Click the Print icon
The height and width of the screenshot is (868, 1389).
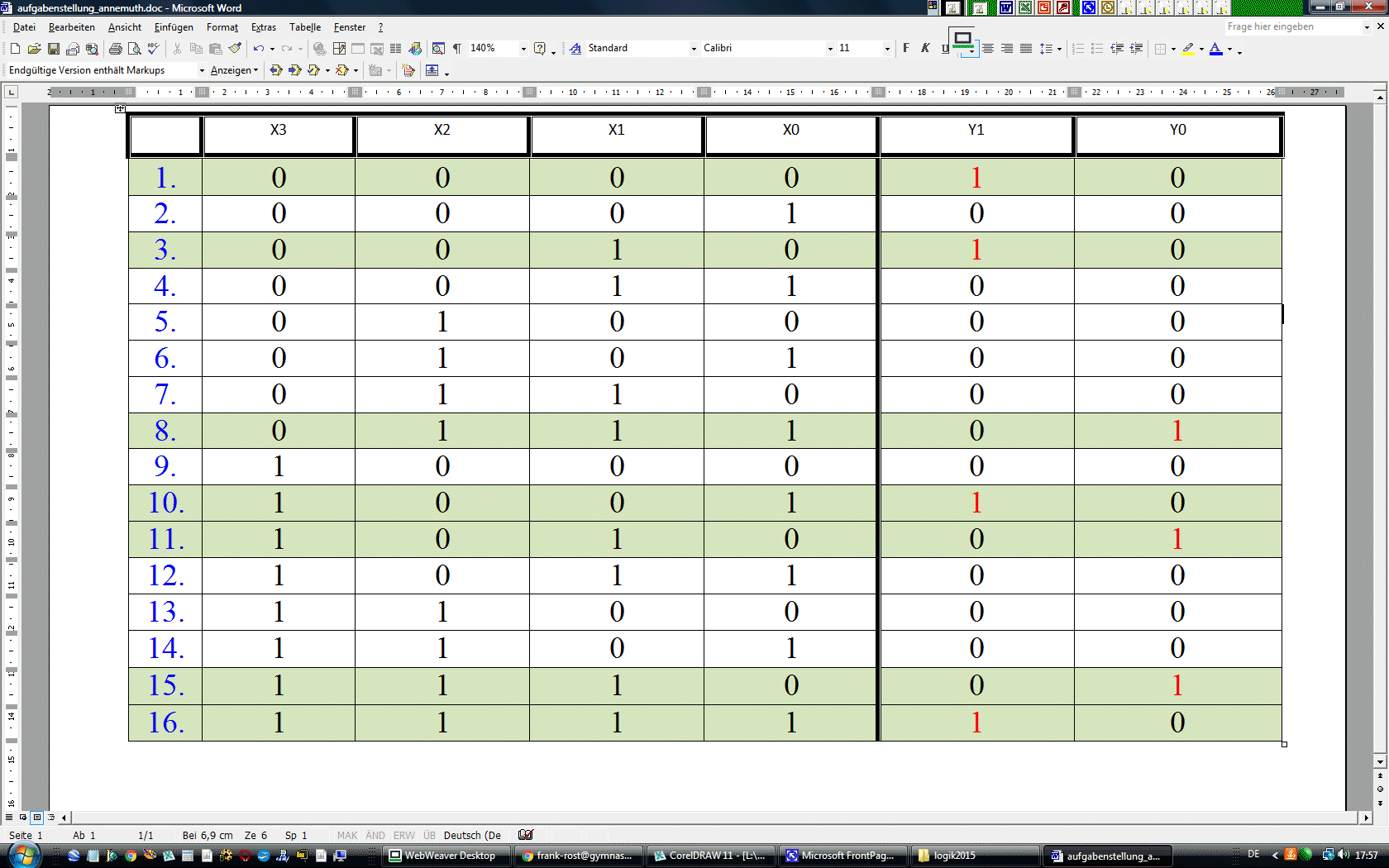(116, 49)
